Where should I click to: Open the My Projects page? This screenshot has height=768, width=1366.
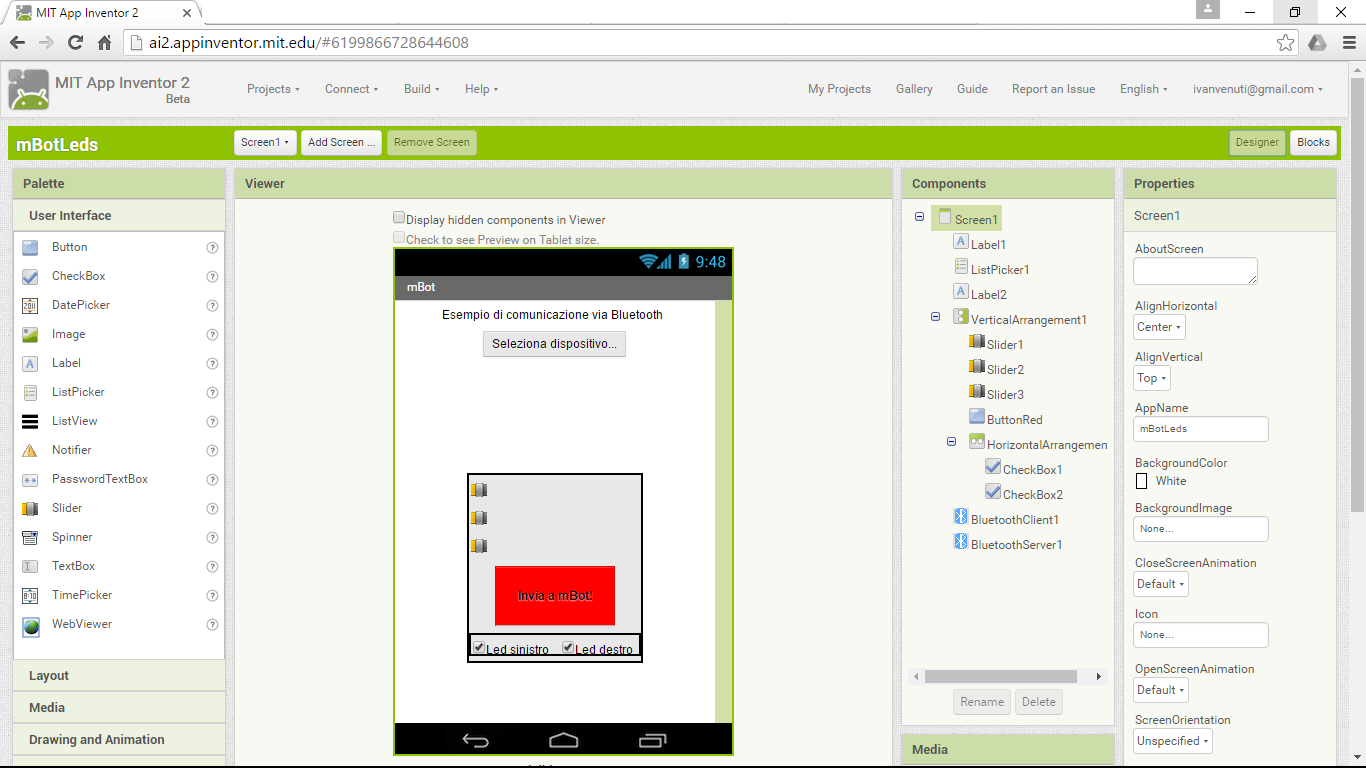(x=839, y=89)
